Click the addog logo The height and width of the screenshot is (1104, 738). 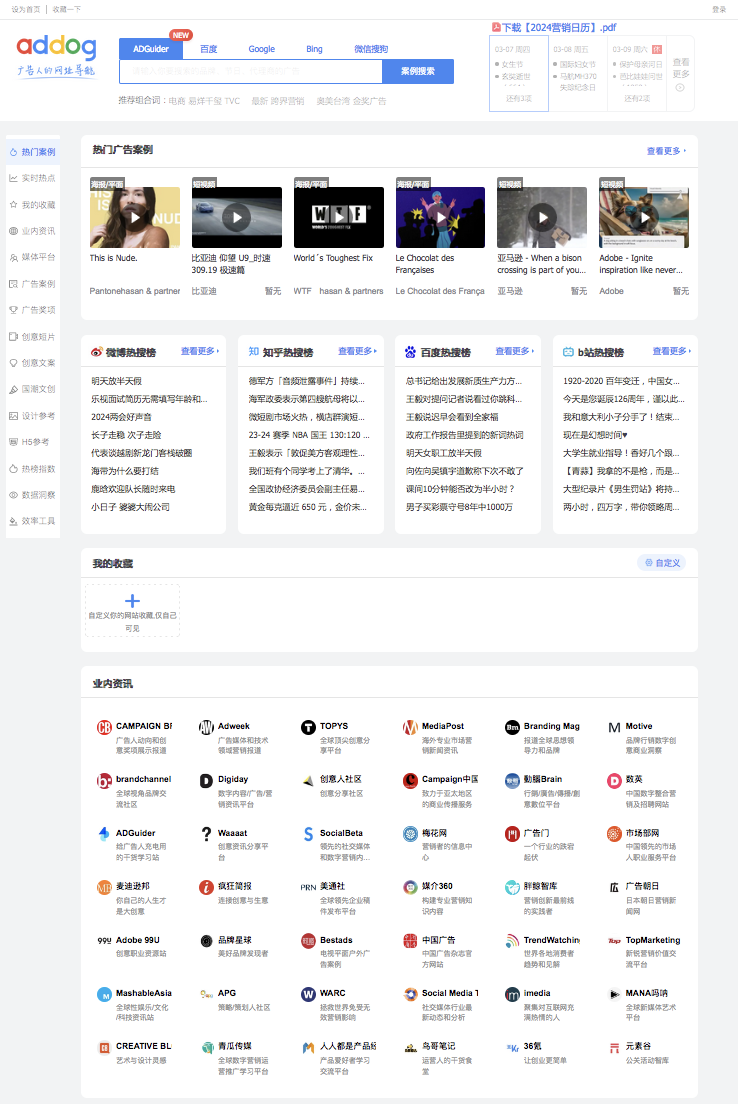(x=56, y=55)
